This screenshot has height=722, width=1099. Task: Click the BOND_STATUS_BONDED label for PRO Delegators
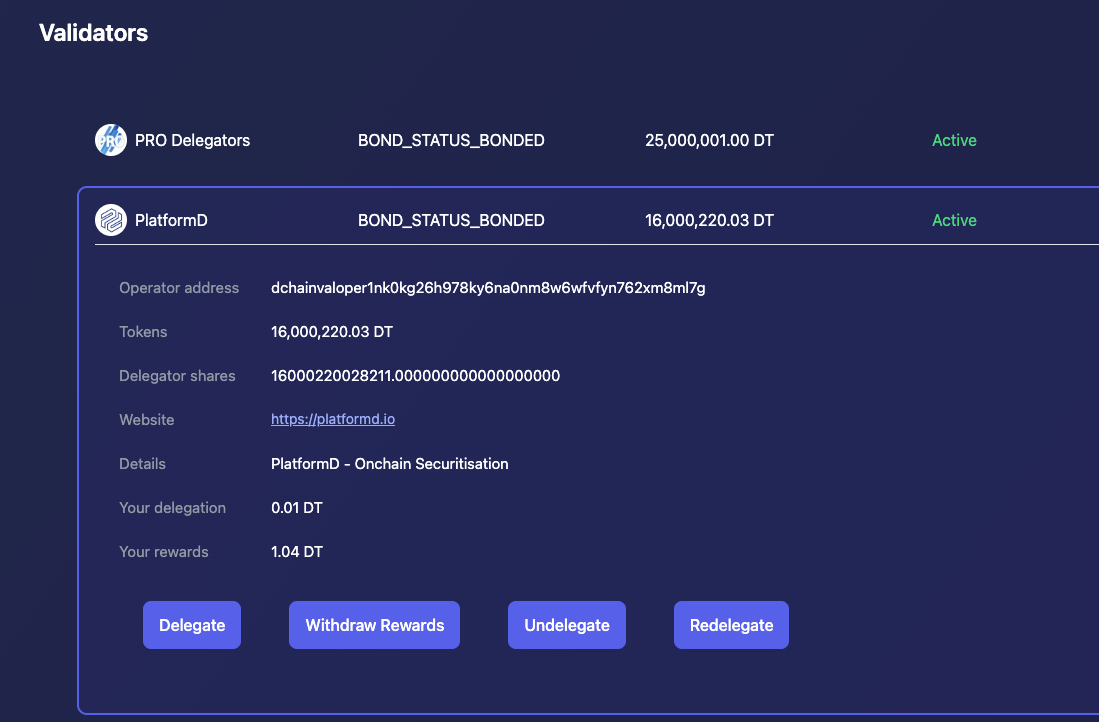451,140
